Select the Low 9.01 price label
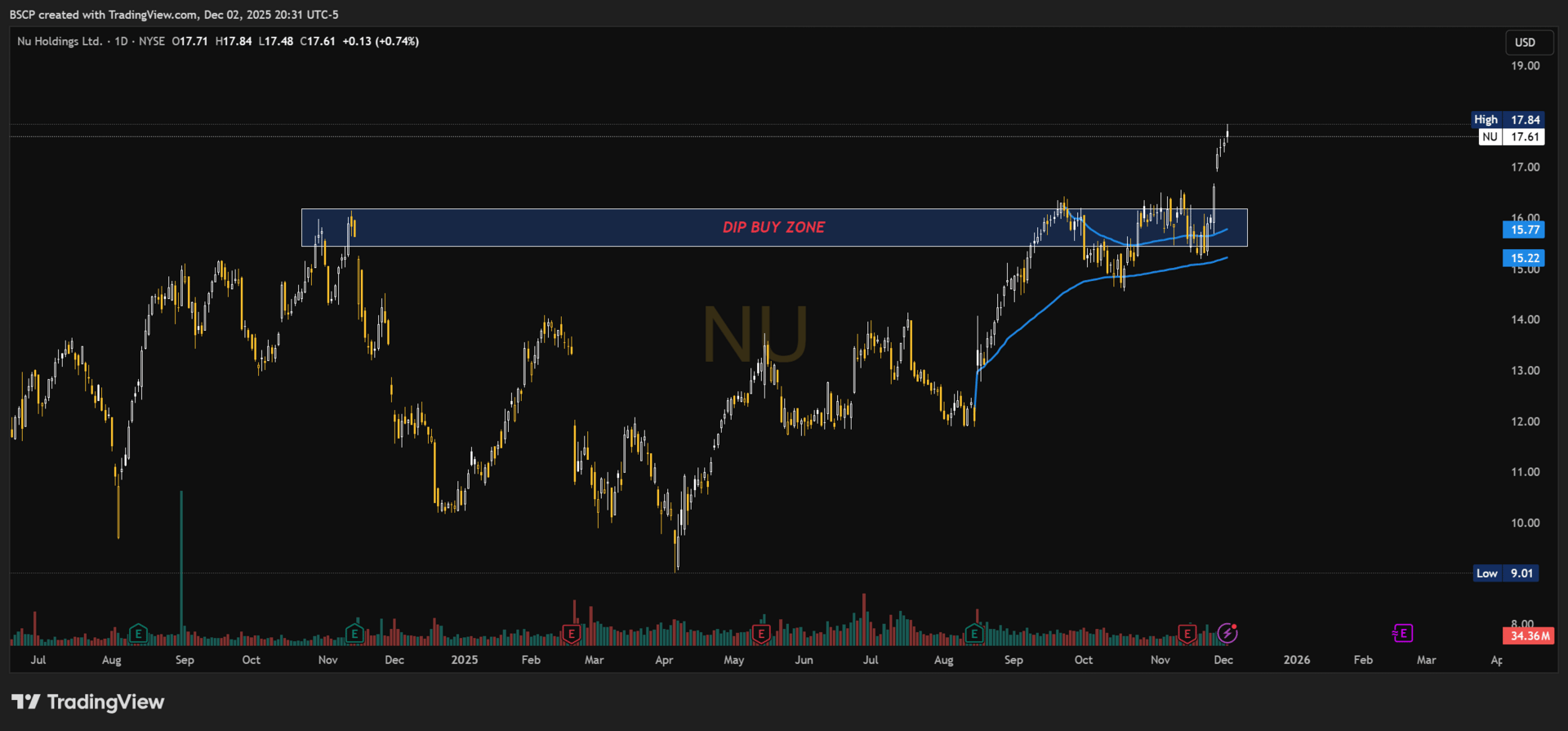 pyautogui.click(x=1506, y=573)
